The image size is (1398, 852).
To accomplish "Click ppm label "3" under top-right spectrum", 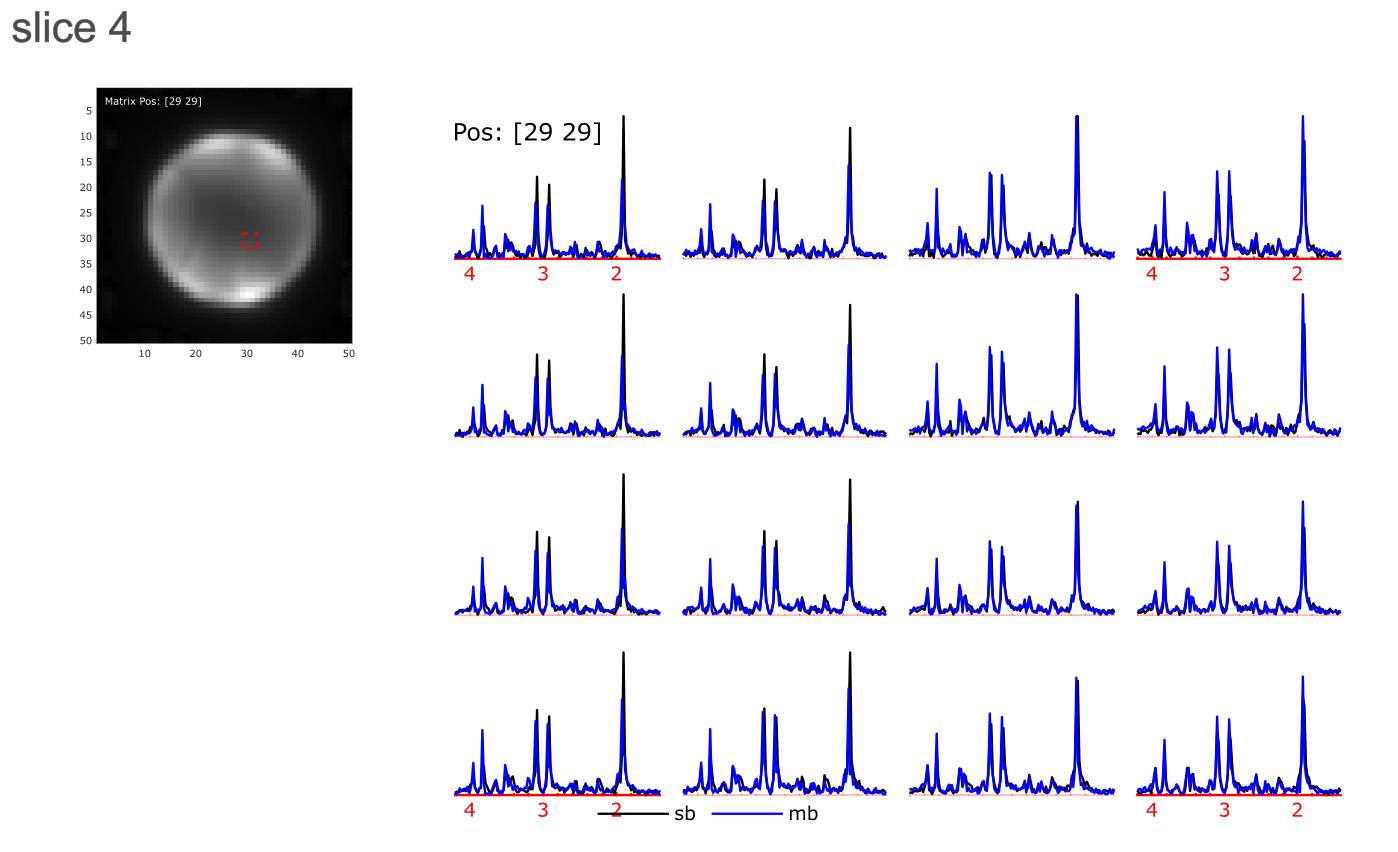I will coord(1224,274).
